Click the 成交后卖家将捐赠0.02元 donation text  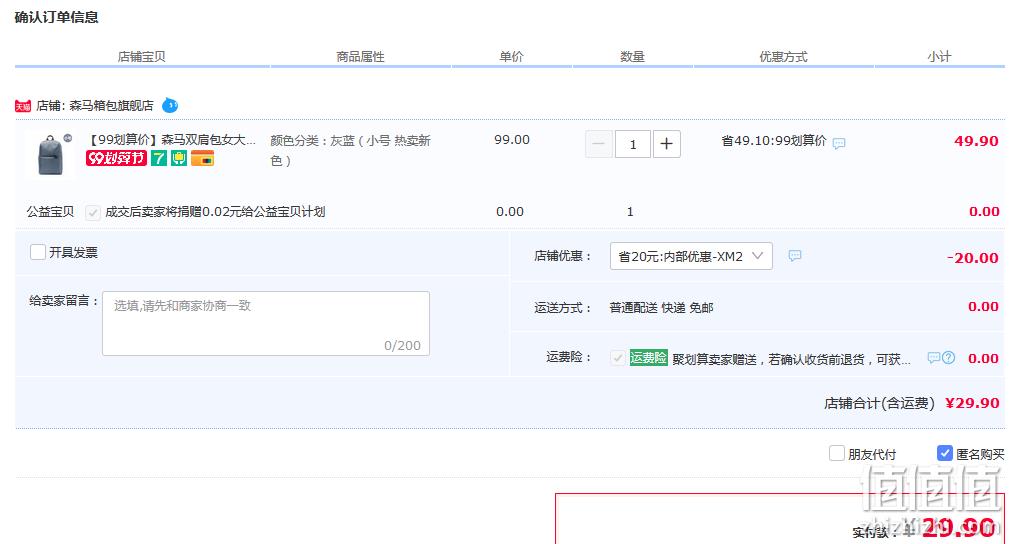(215, 212)
